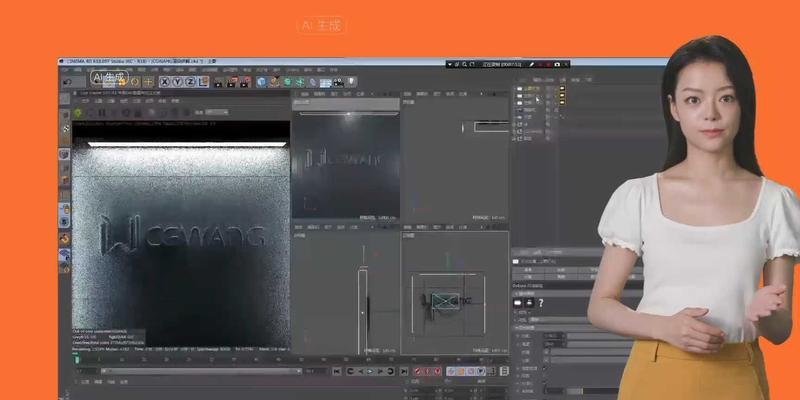This screenshot has height=400, width=800.
Task: Click the first attribute numeric input field
Action: (554, 336)
